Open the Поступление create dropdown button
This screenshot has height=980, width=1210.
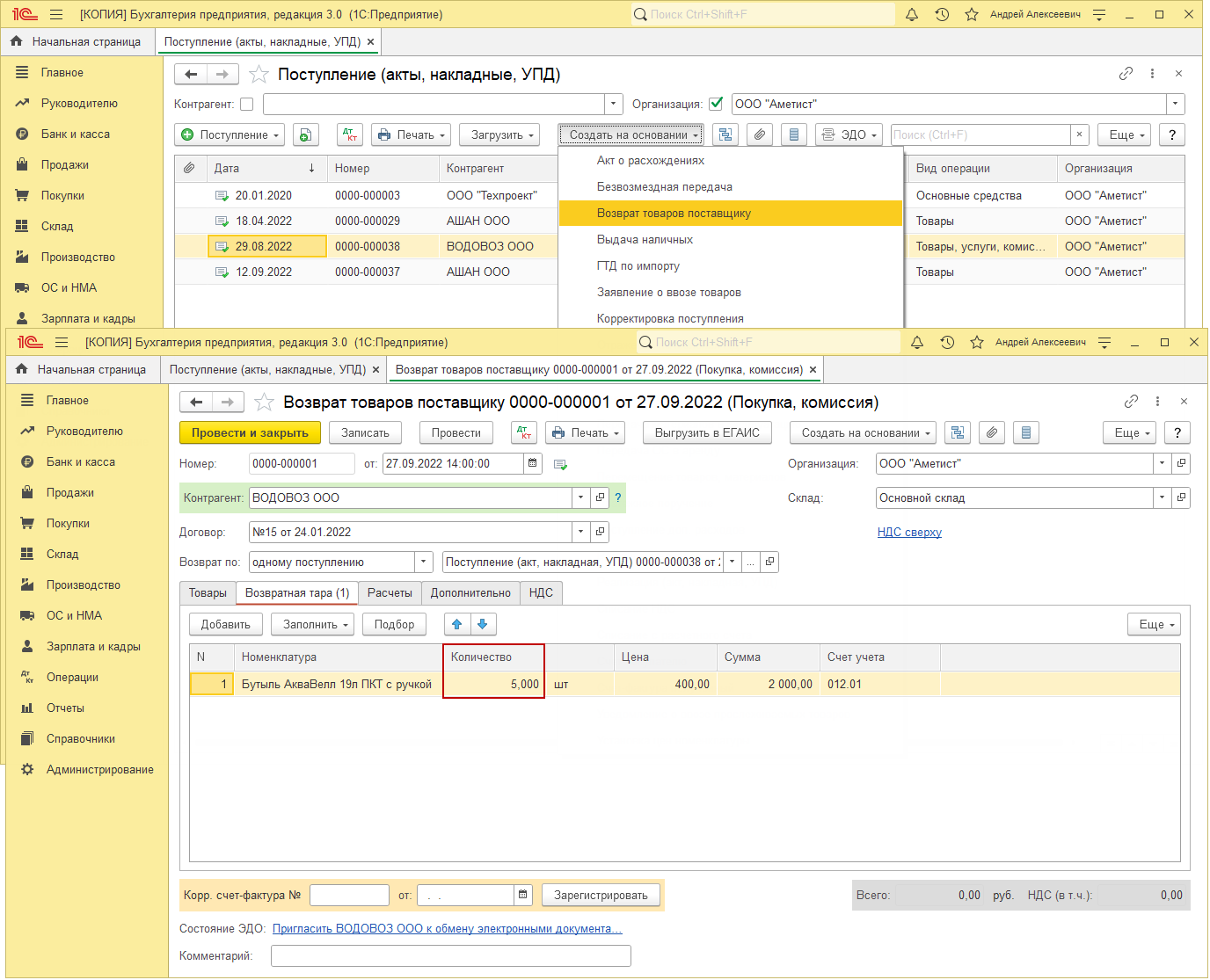pos(230,134)
